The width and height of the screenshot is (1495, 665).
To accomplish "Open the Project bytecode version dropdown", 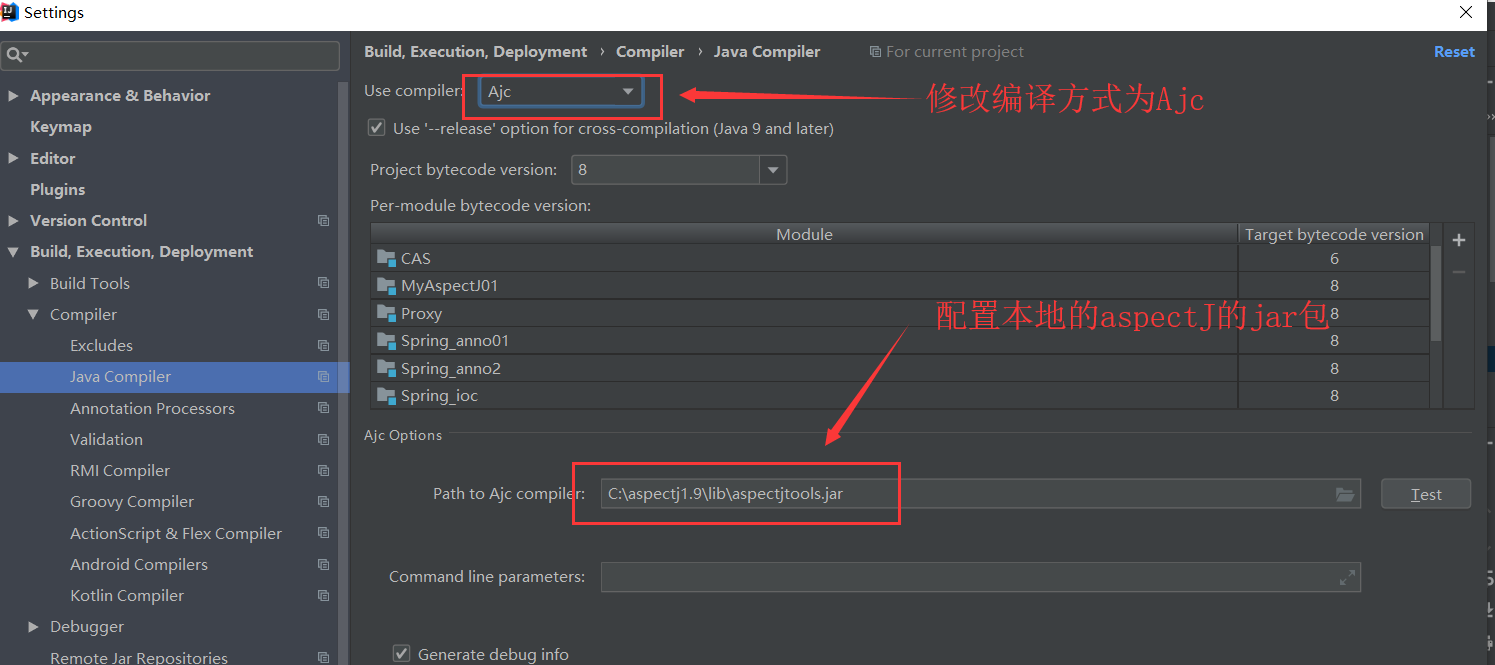I will 772,169.
